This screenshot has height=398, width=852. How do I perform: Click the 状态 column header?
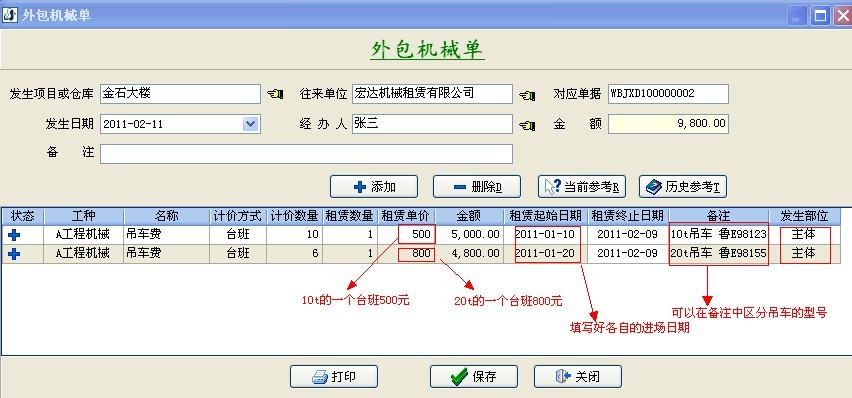click(22, 216)
